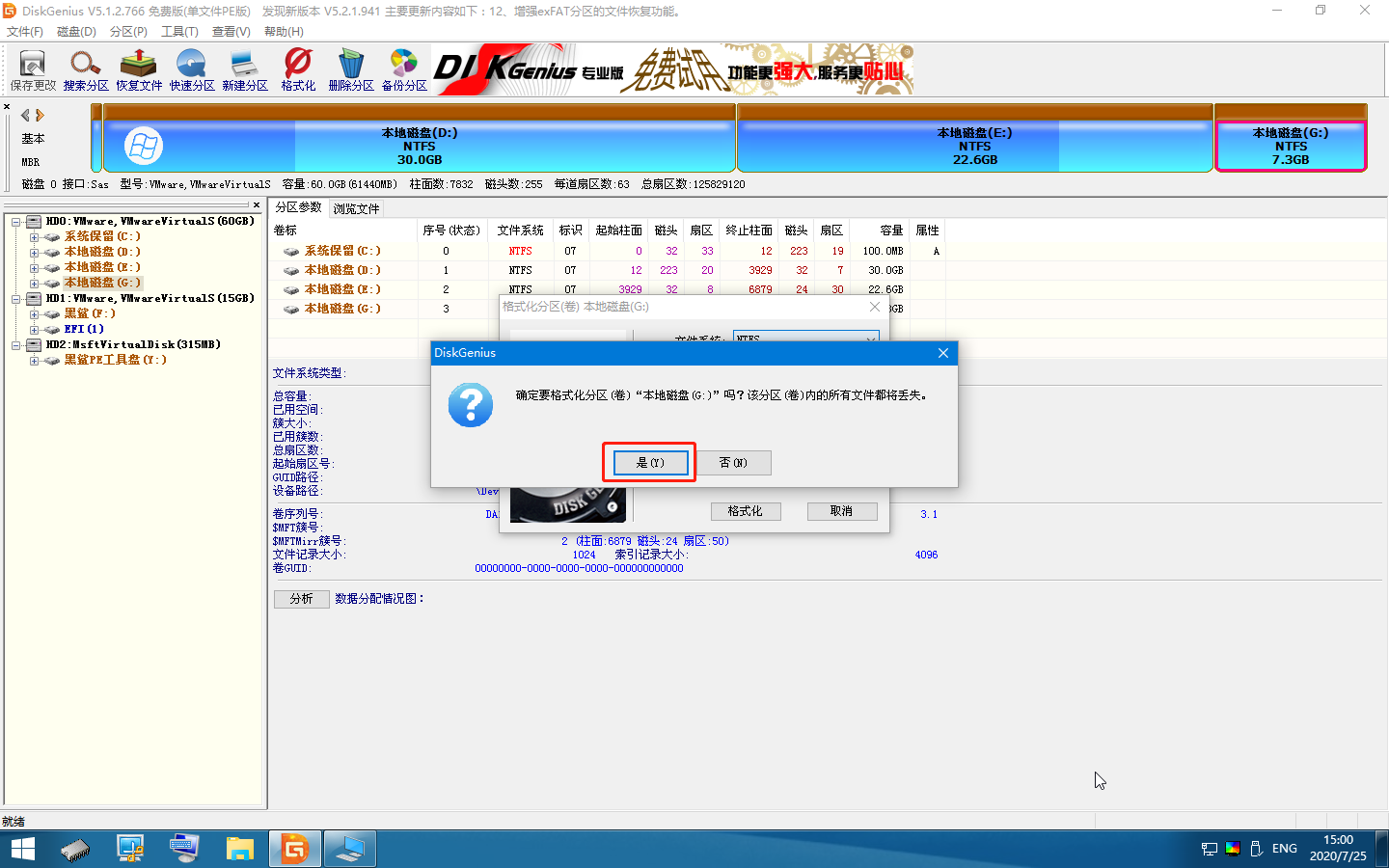
Task: Open the 文件系统 NTFS dropdown
Action: click(805, 337)
